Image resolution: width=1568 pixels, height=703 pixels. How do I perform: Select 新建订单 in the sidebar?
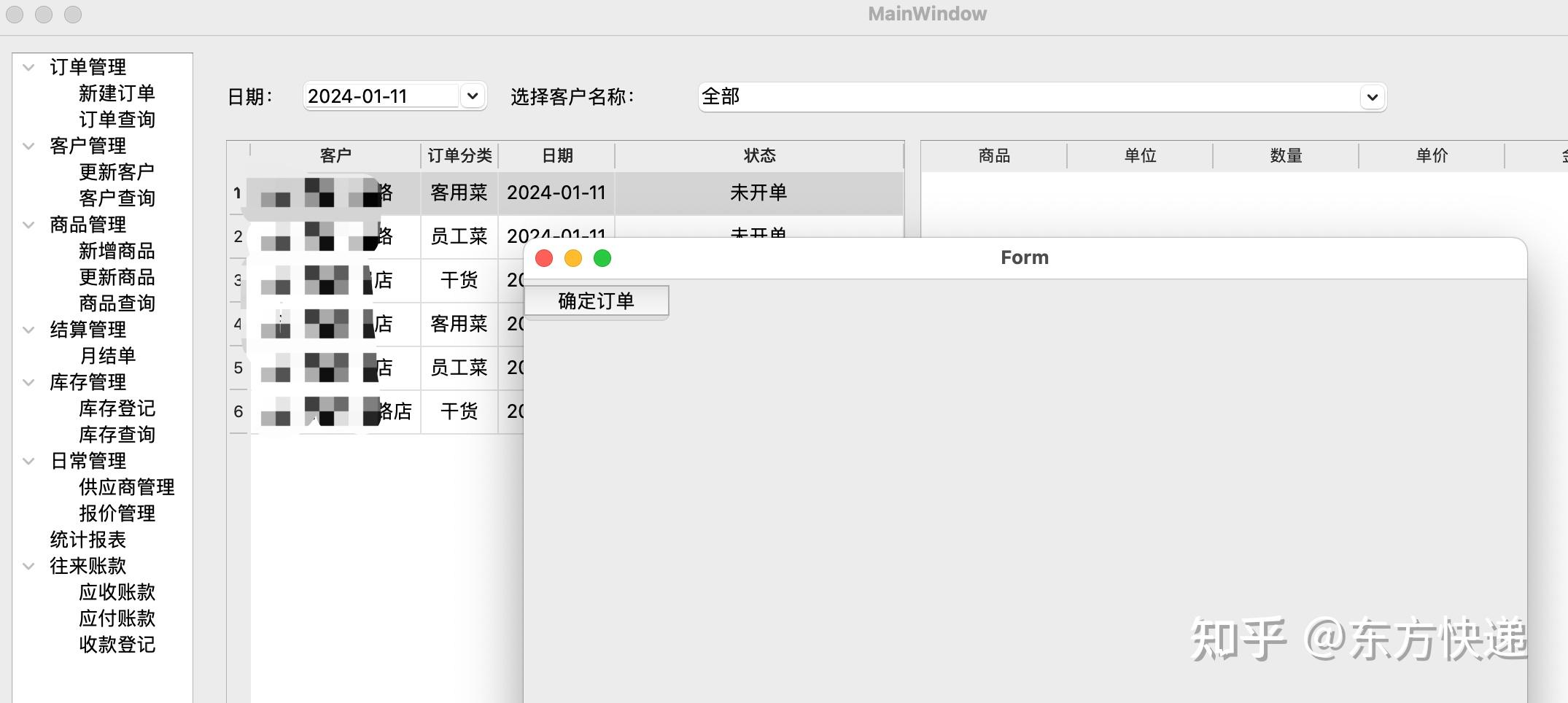point(117,93)
